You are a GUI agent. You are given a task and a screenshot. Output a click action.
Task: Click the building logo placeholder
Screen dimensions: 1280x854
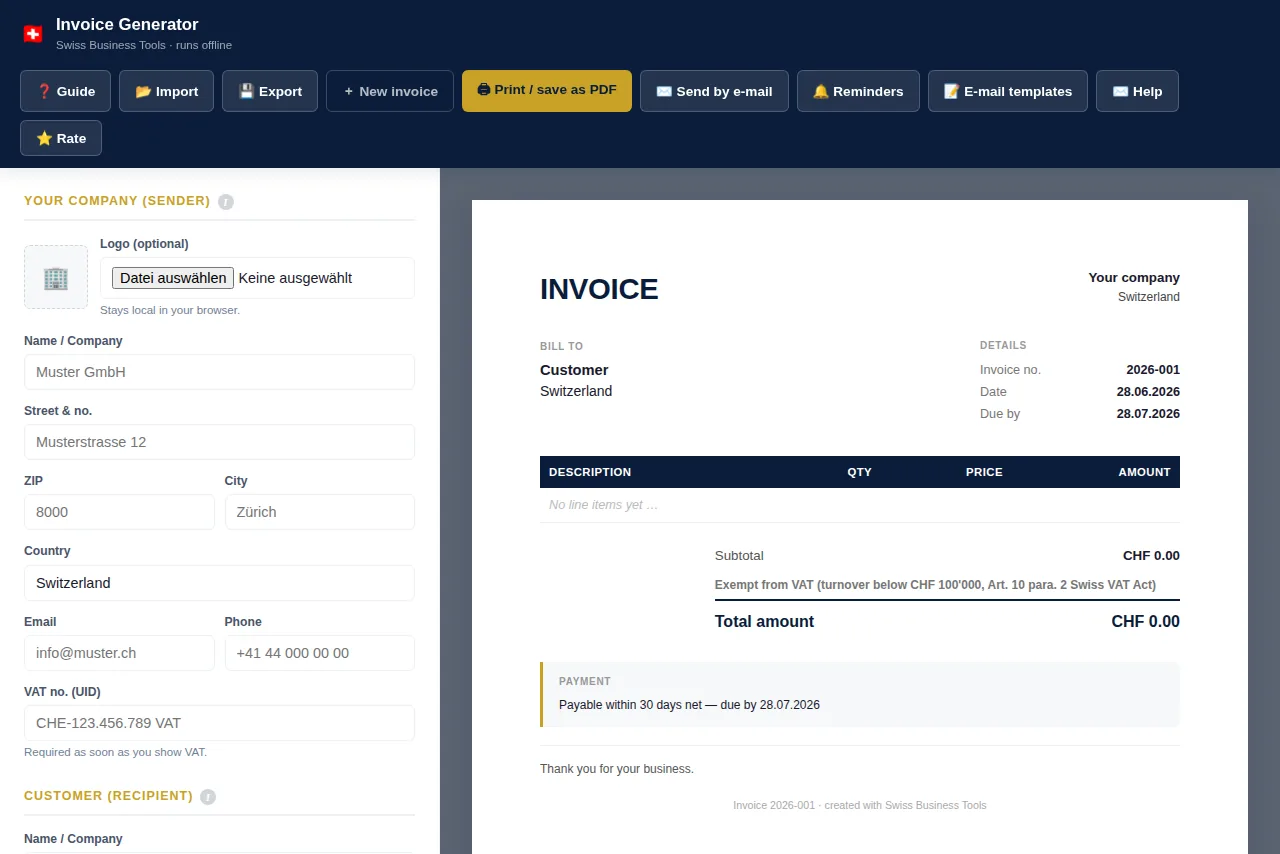pos(56,277)
